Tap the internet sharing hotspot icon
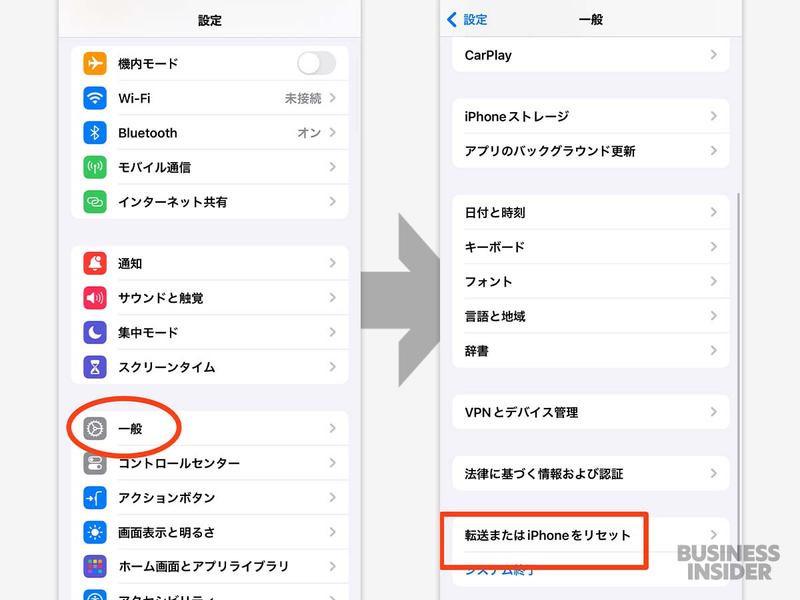The image size is (800, 600). pos(95,202)
